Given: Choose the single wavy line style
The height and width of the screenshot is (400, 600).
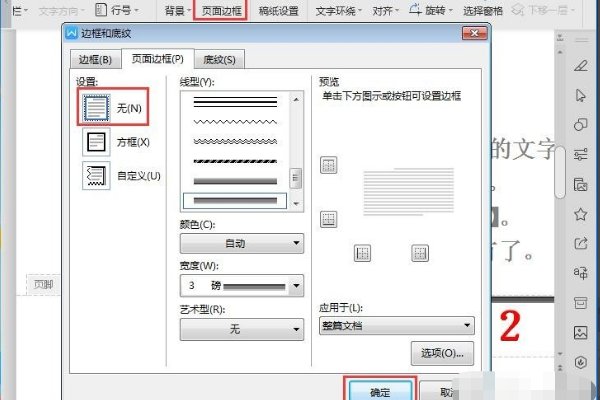Looking at the screenshot, I should point(235,122).
